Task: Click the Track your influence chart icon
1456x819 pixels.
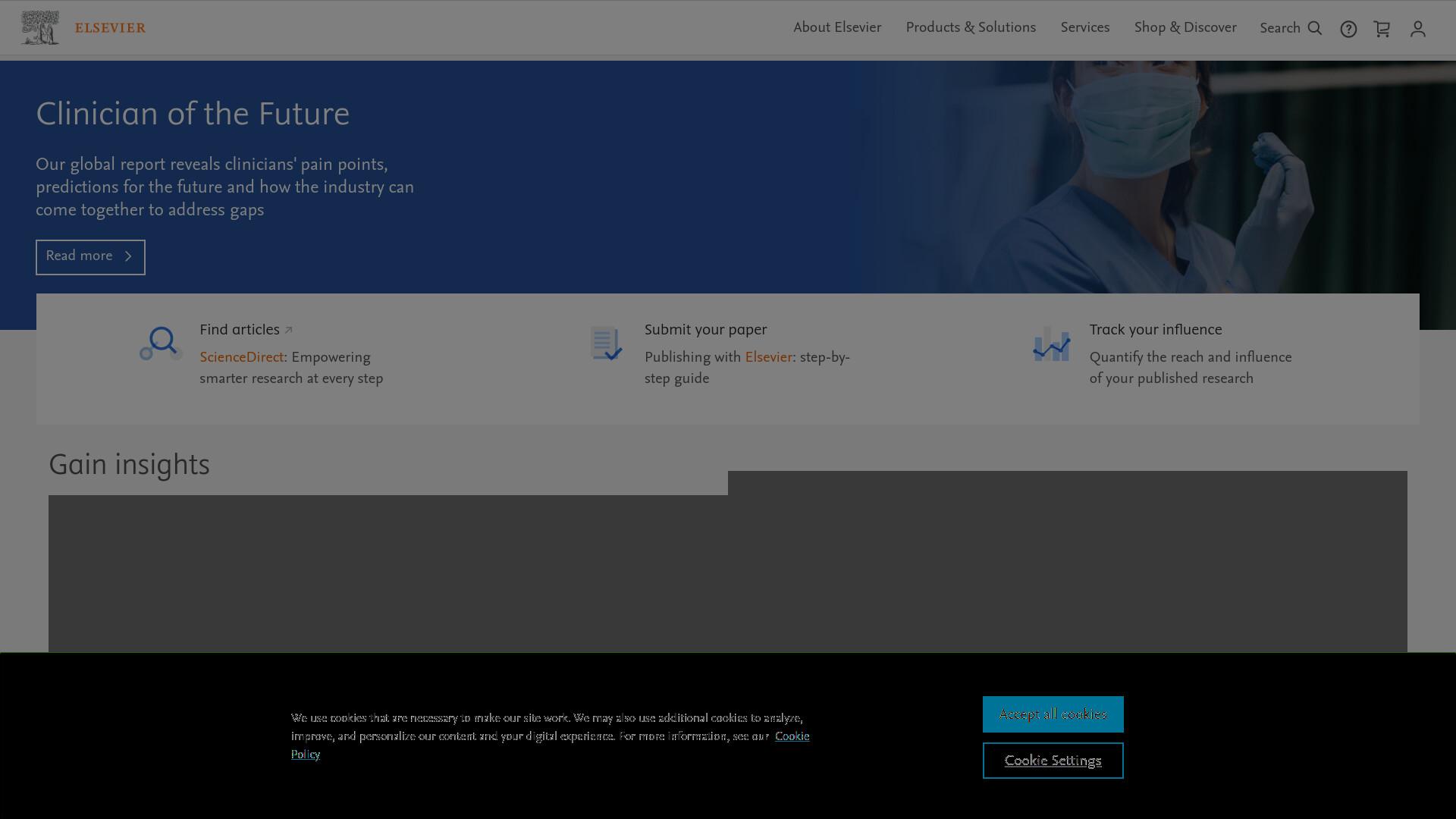Action: coord(1052,344)
